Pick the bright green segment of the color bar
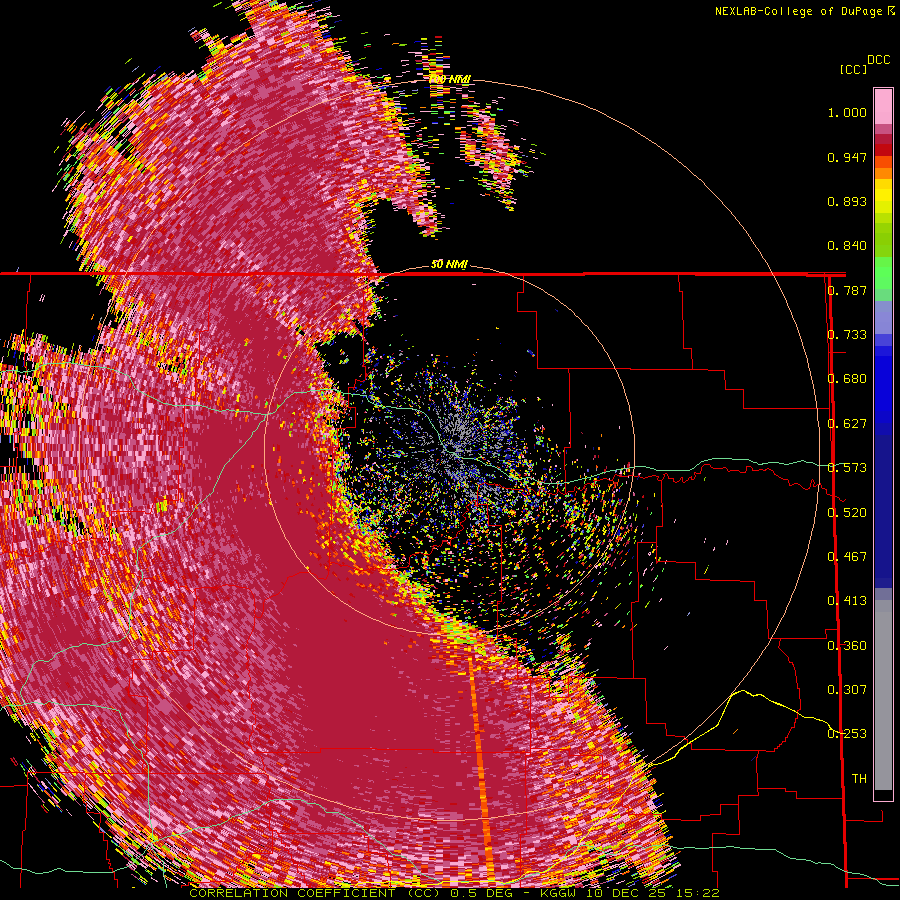900x900 pixels. click(x=883, y=273)
